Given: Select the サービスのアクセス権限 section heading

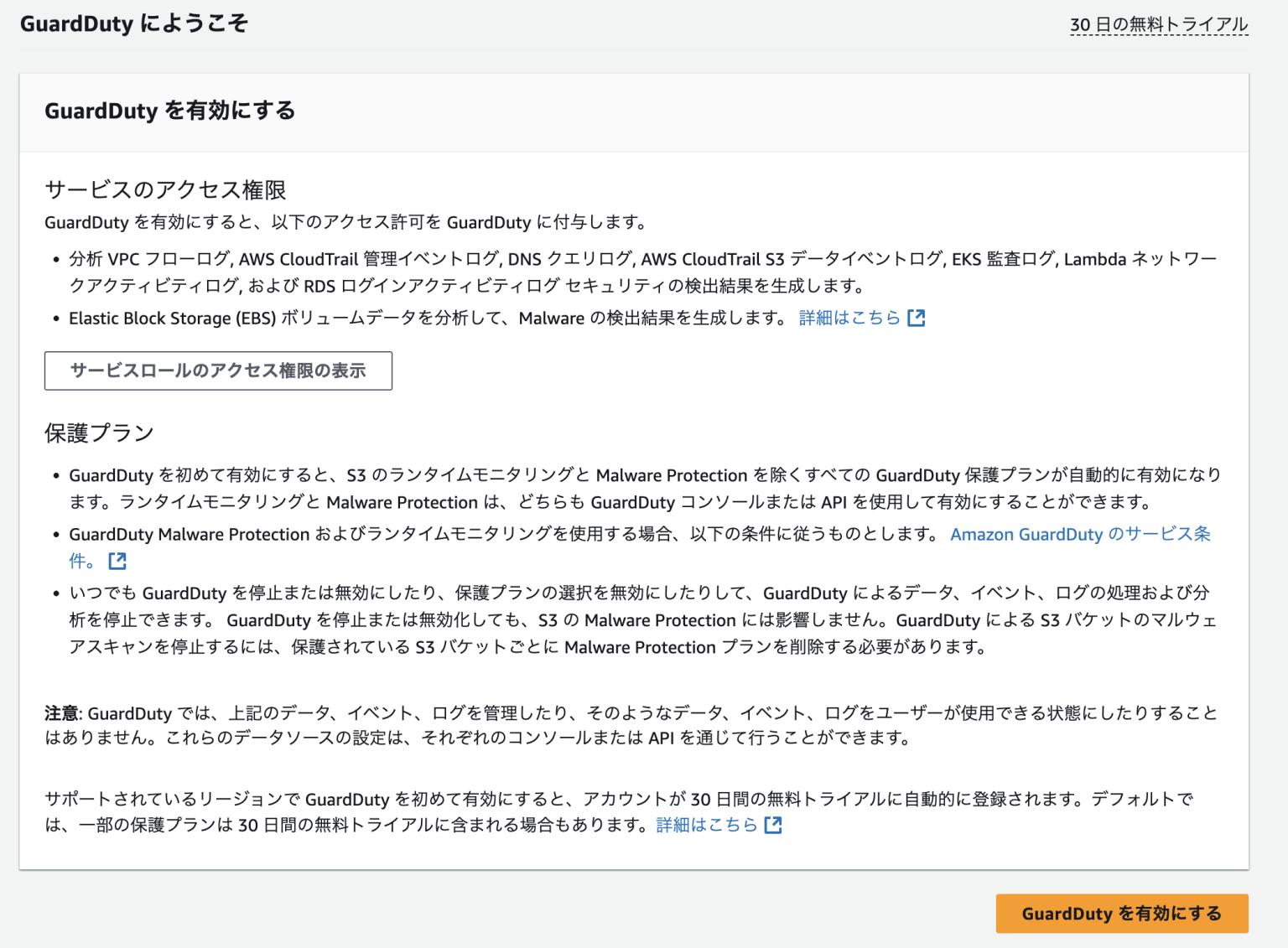Looking at the screenshot, I should [x=164, y=189].
